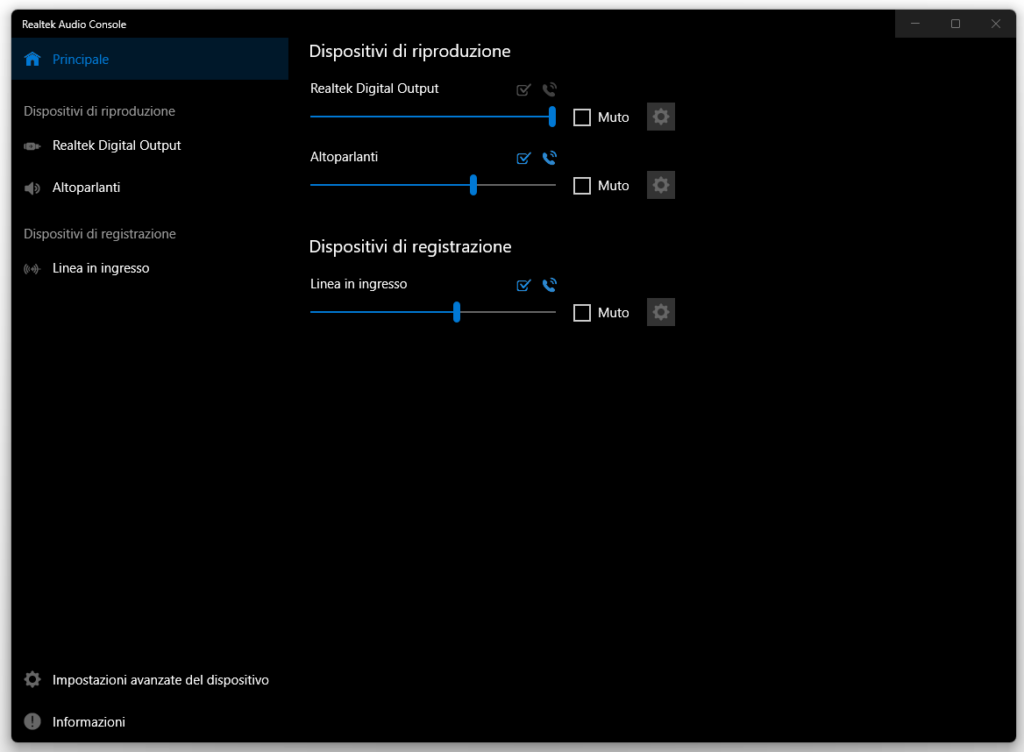Toggle Linea in ingresso communication phone icon
The height and width of the screenshot is (752, 1024).
click(x=549, y=285)
